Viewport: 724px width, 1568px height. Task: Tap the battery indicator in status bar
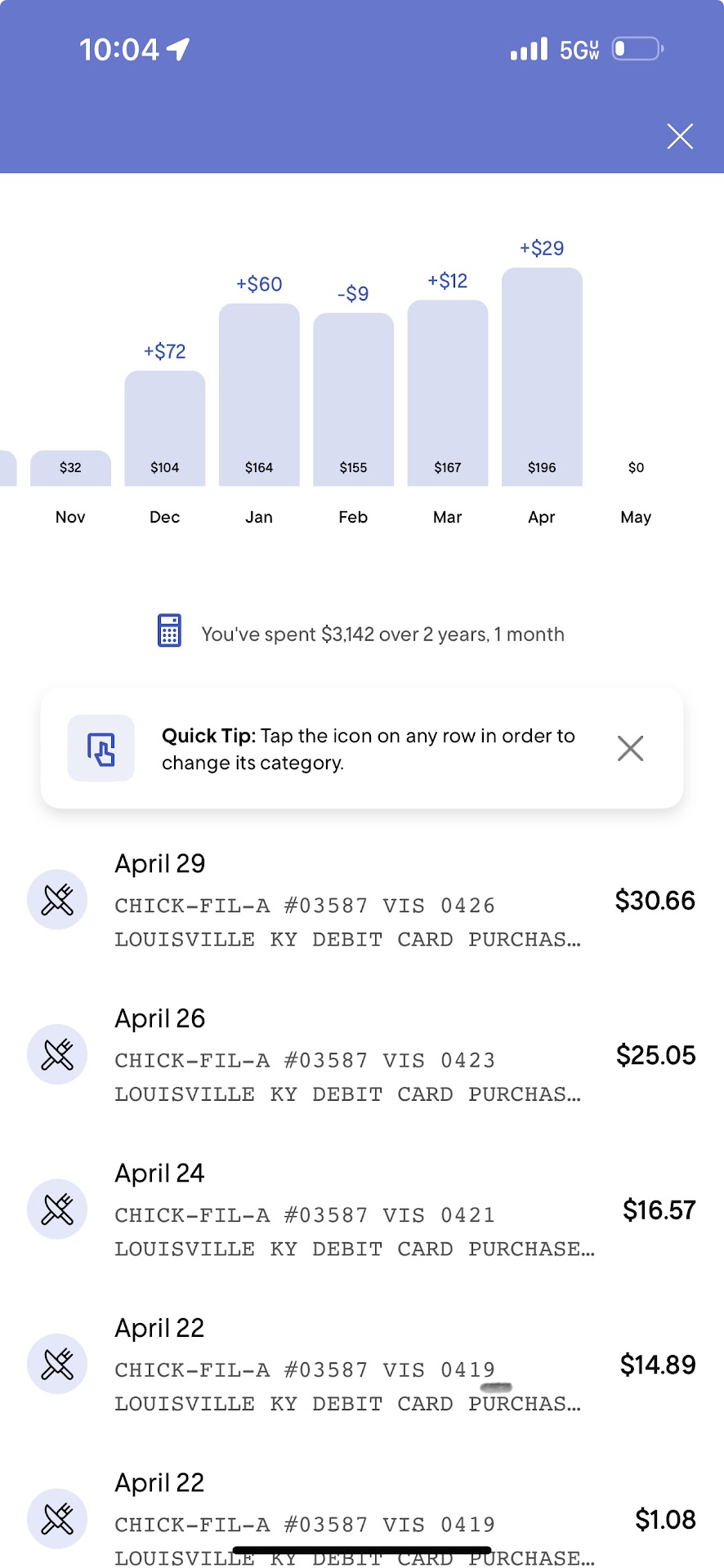coord(637,49)
